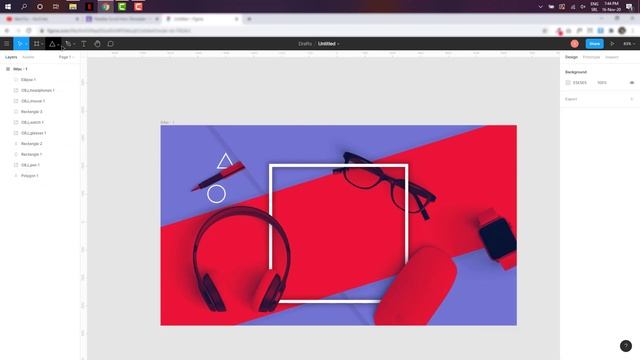Open the Move tool options arrow

click(x=26, y=44)
